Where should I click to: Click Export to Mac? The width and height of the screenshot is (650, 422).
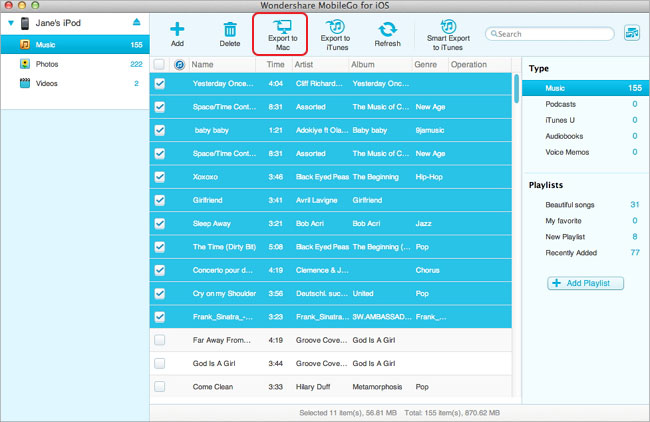coord(282,35)
